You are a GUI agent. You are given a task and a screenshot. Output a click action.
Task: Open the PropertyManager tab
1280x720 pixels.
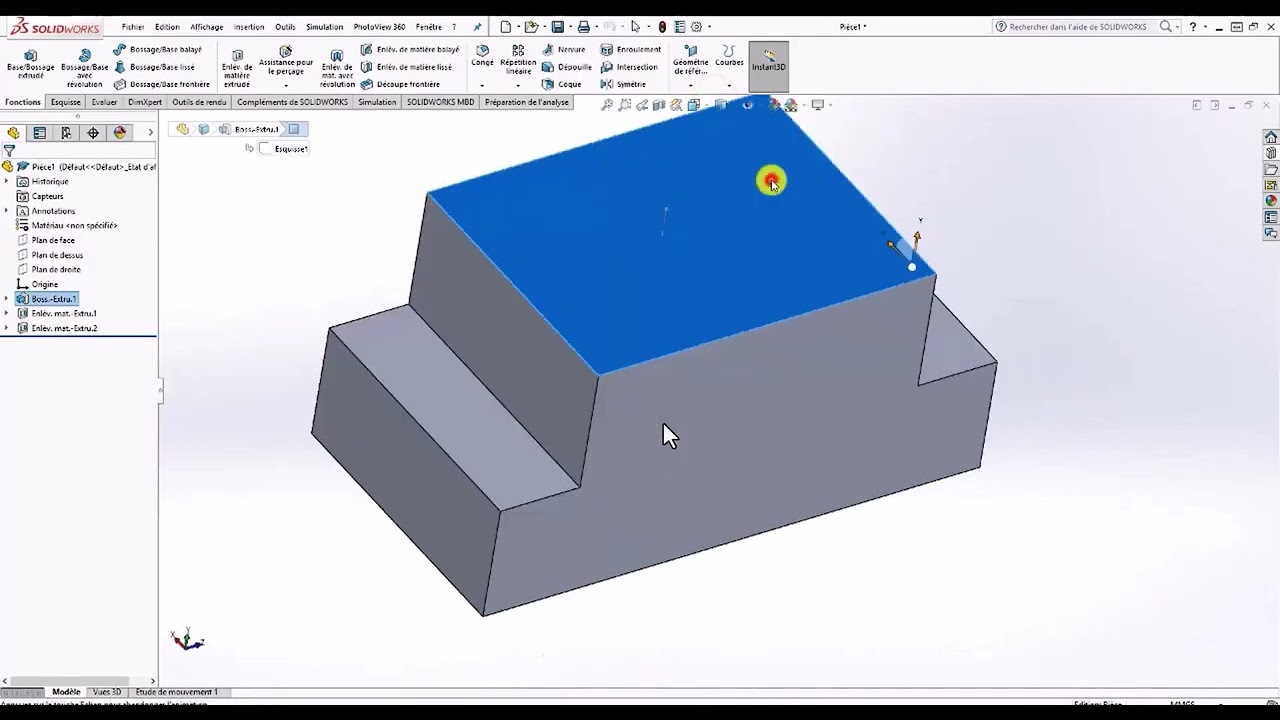coord(39,133)
